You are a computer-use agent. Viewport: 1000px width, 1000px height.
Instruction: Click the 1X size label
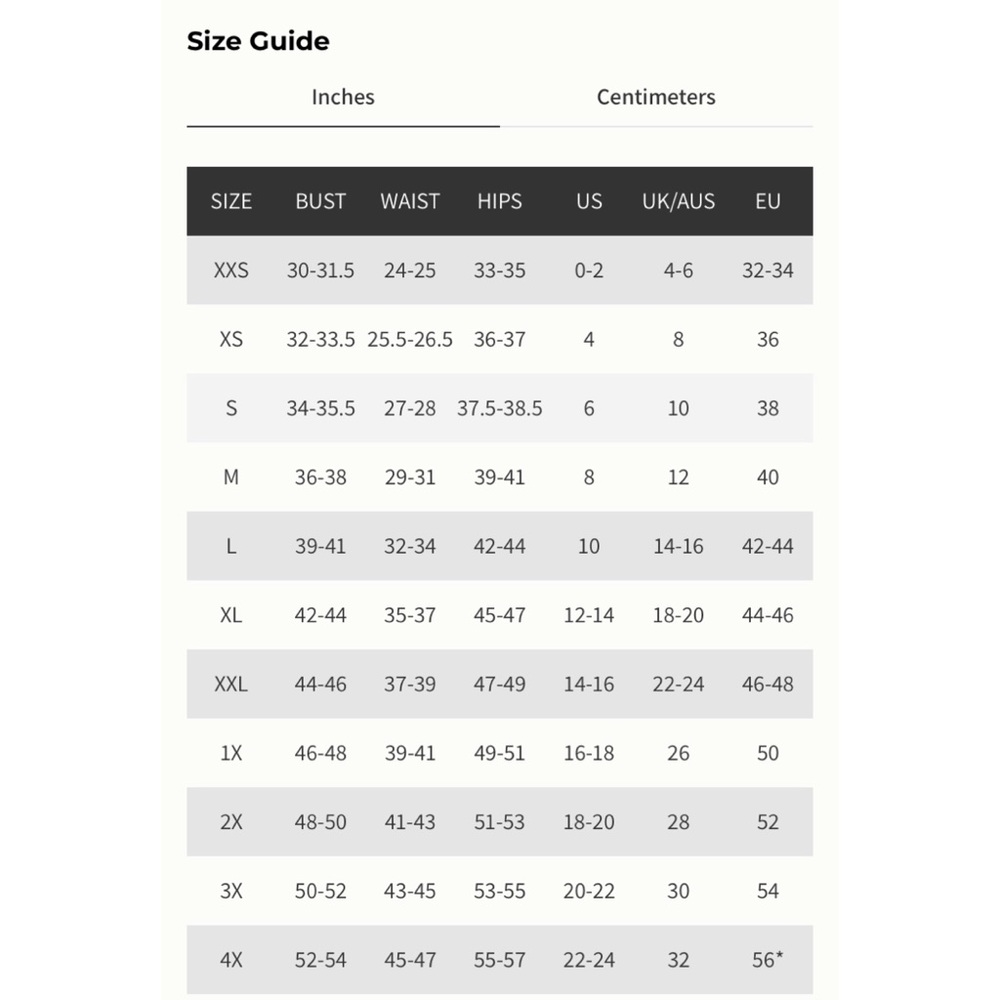click(231, 753)
